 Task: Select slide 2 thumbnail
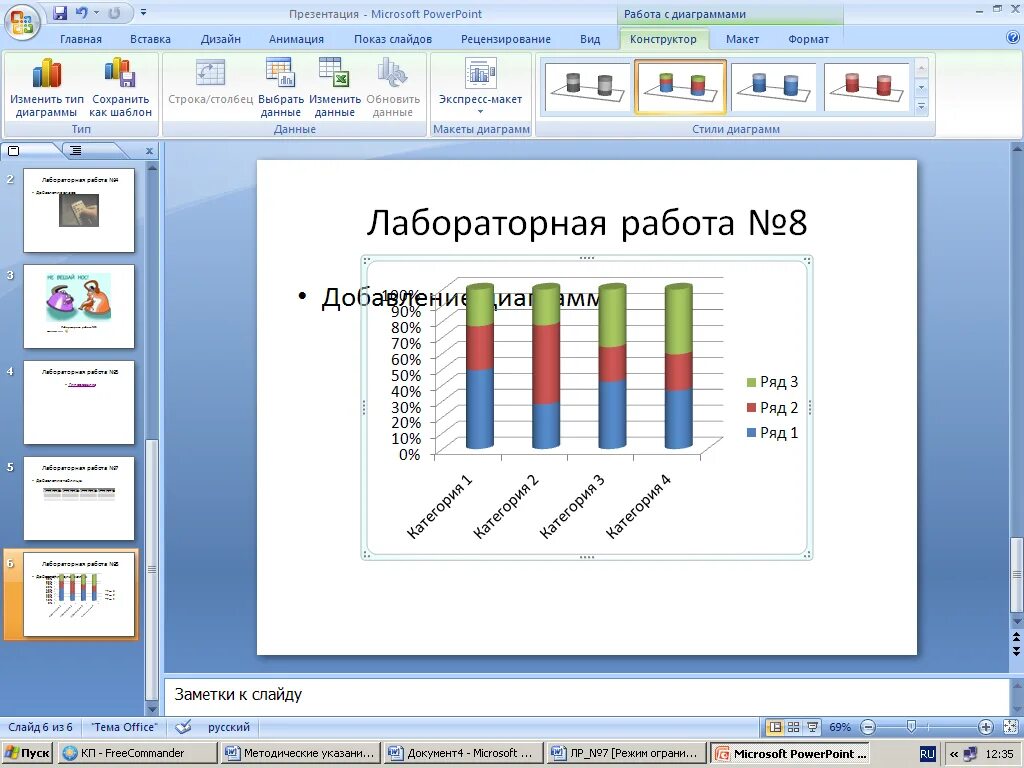coord(79,210)
